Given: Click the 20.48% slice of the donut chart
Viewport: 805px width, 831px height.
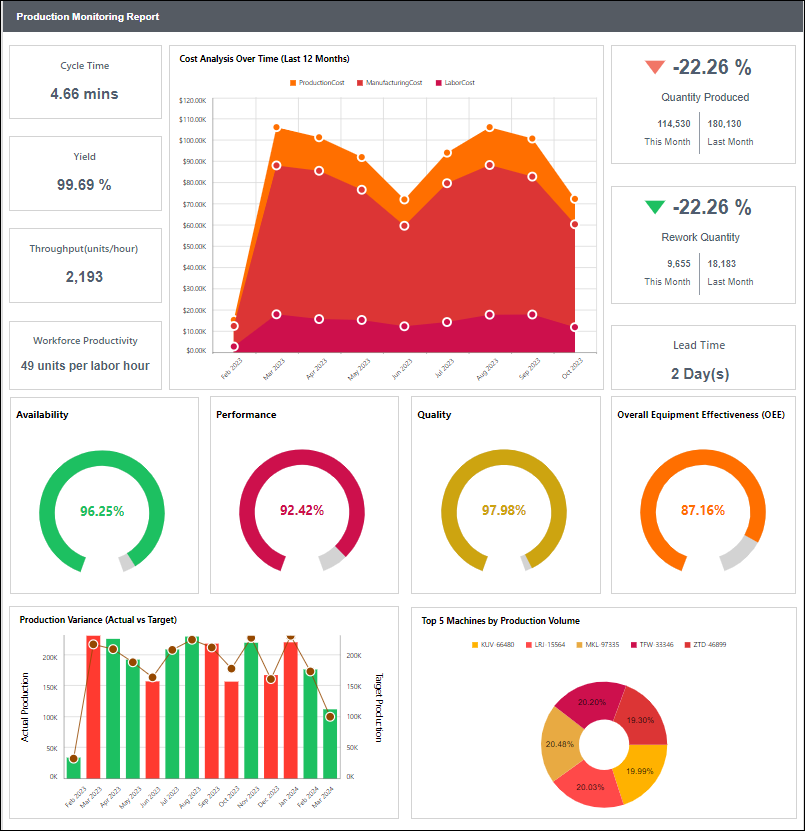Looking at the screenshot, I should pyautogui.click(x=559, y=744).
